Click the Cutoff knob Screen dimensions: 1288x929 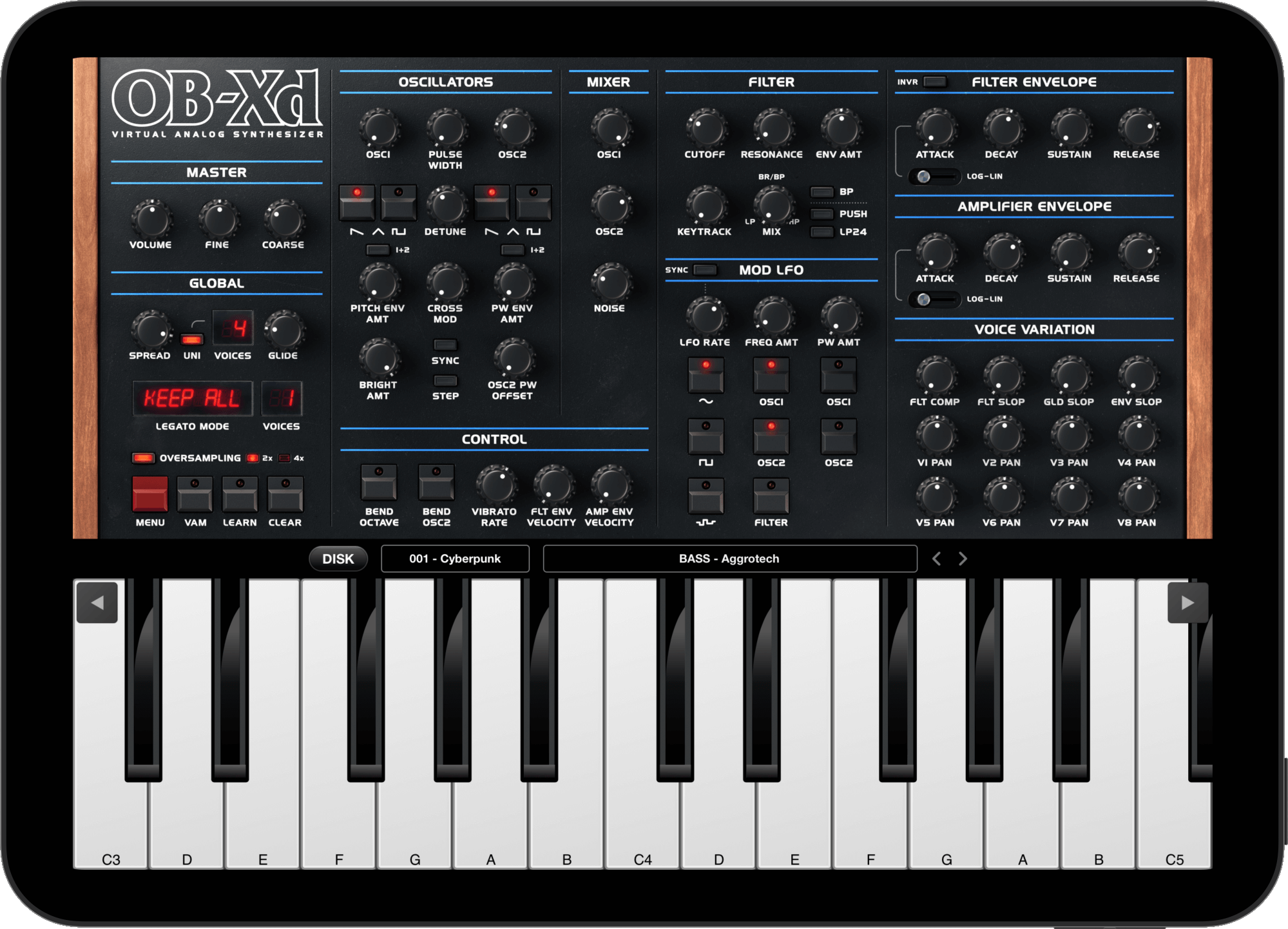click(706, 128)
